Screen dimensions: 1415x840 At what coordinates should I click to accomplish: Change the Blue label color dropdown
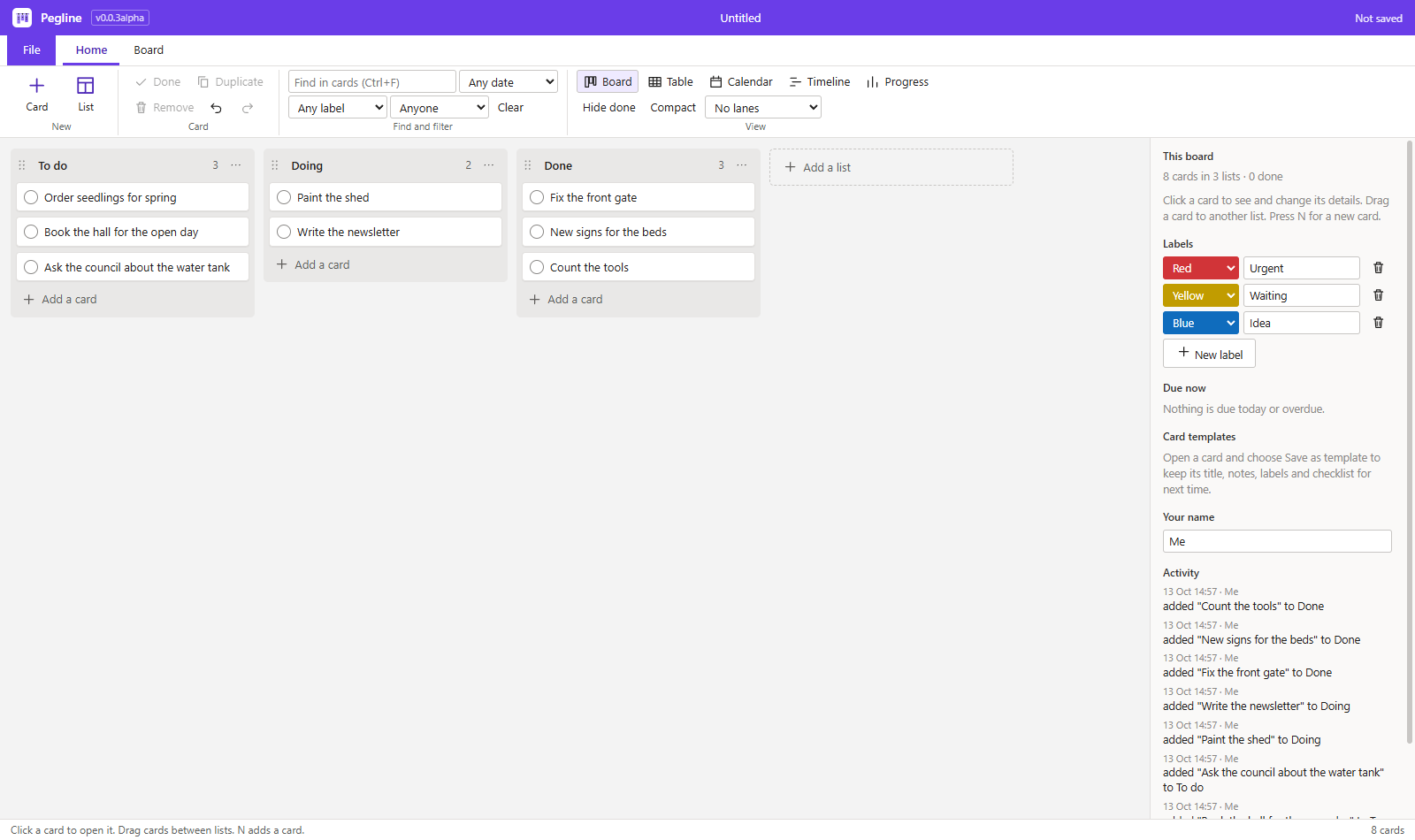click(x=1201, y=323)
